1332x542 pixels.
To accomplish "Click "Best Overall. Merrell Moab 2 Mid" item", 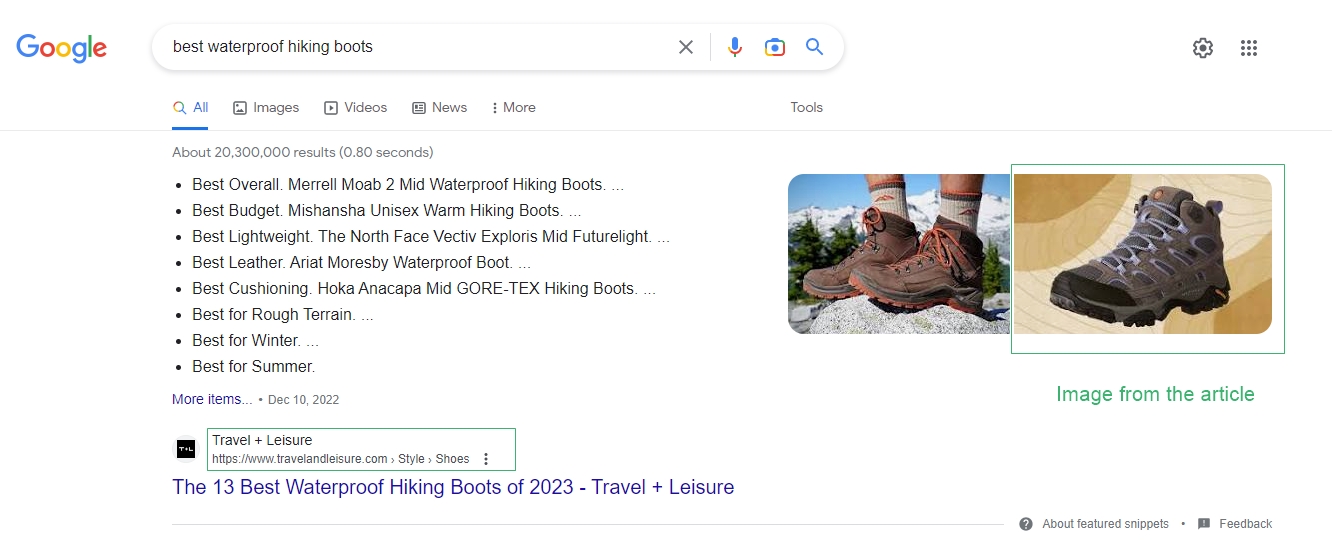I will point(408,185).
